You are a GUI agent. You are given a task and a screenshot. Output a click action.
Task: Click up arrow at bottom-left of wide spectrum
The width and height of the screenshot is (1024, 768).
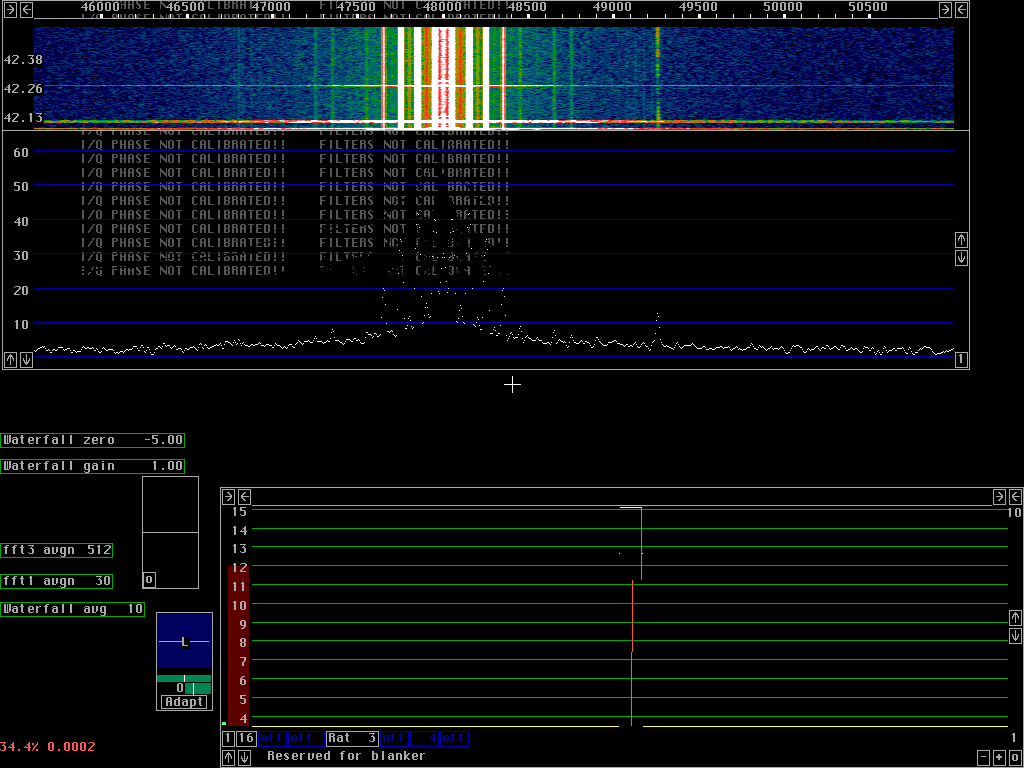pos(10,360)
